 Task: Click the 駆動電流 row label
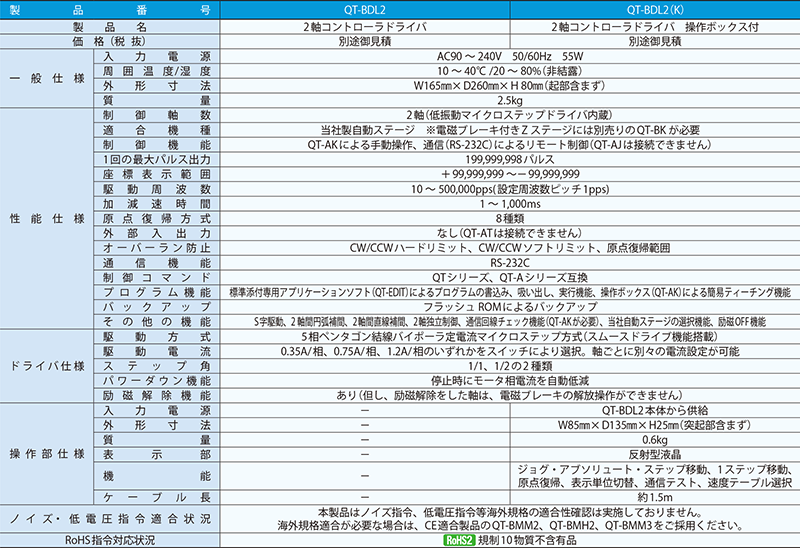pyautogui.click(x=157, y=352)
